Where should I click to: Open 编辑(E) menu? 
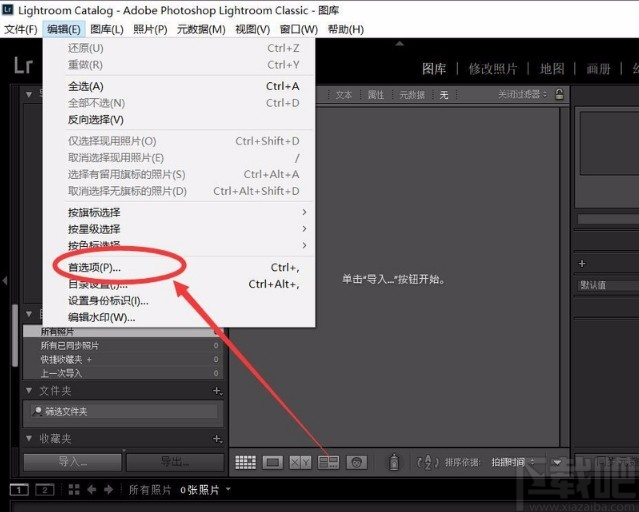[63, 29]
